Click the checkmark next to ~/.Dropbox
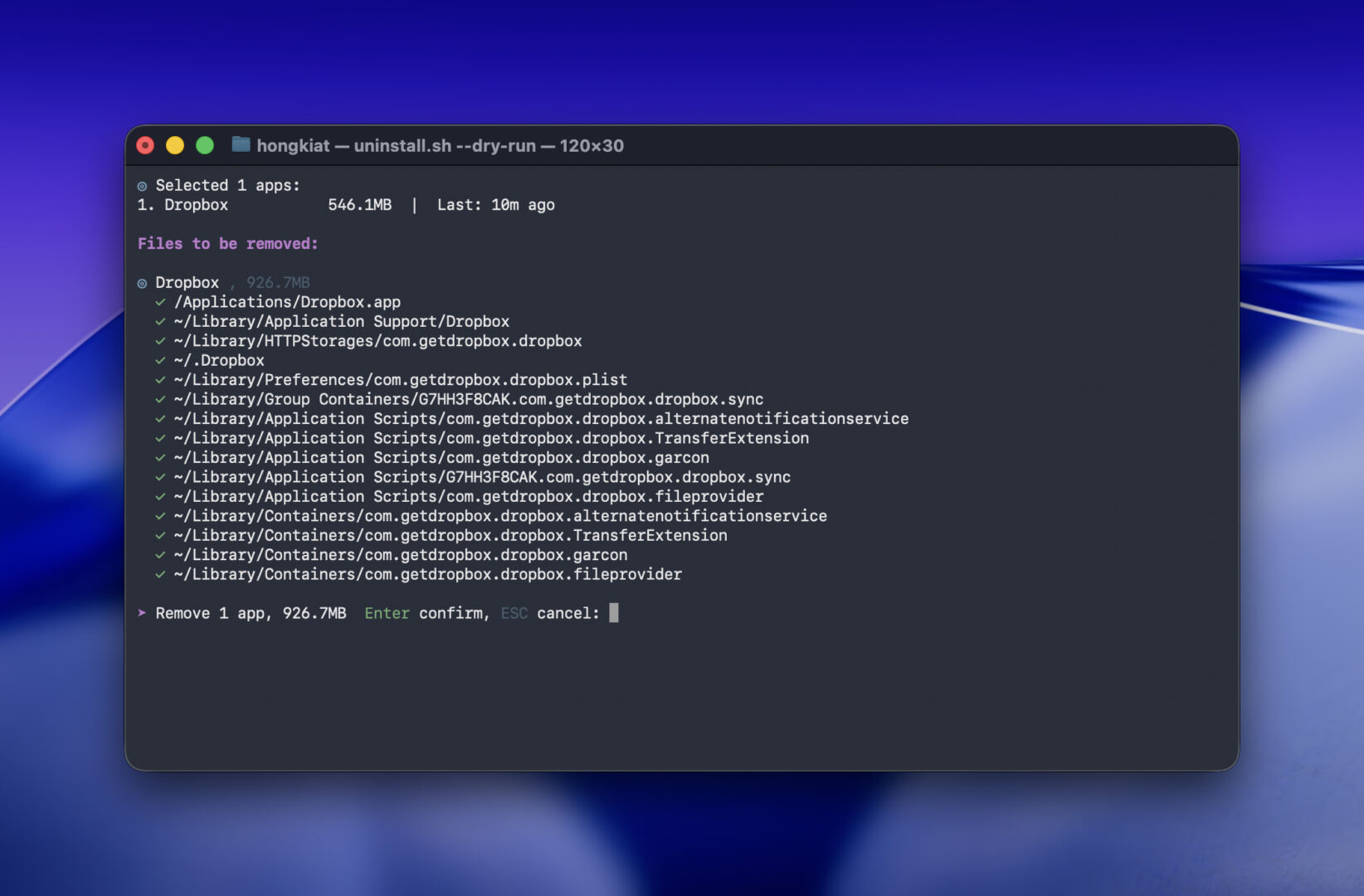The width and height of the screenshot is (1364, 896). pos(160,361)
